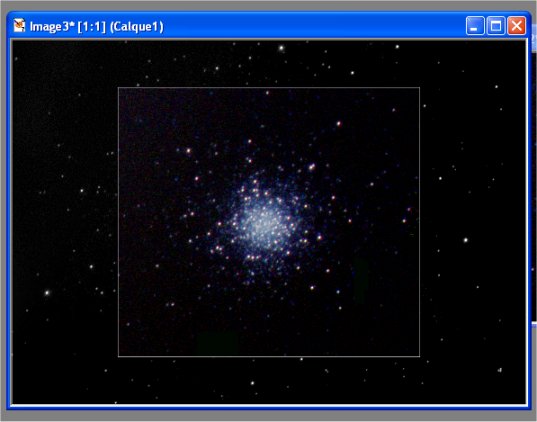
Task: Maximize the Image3 document window
Action: coord(496,26)
